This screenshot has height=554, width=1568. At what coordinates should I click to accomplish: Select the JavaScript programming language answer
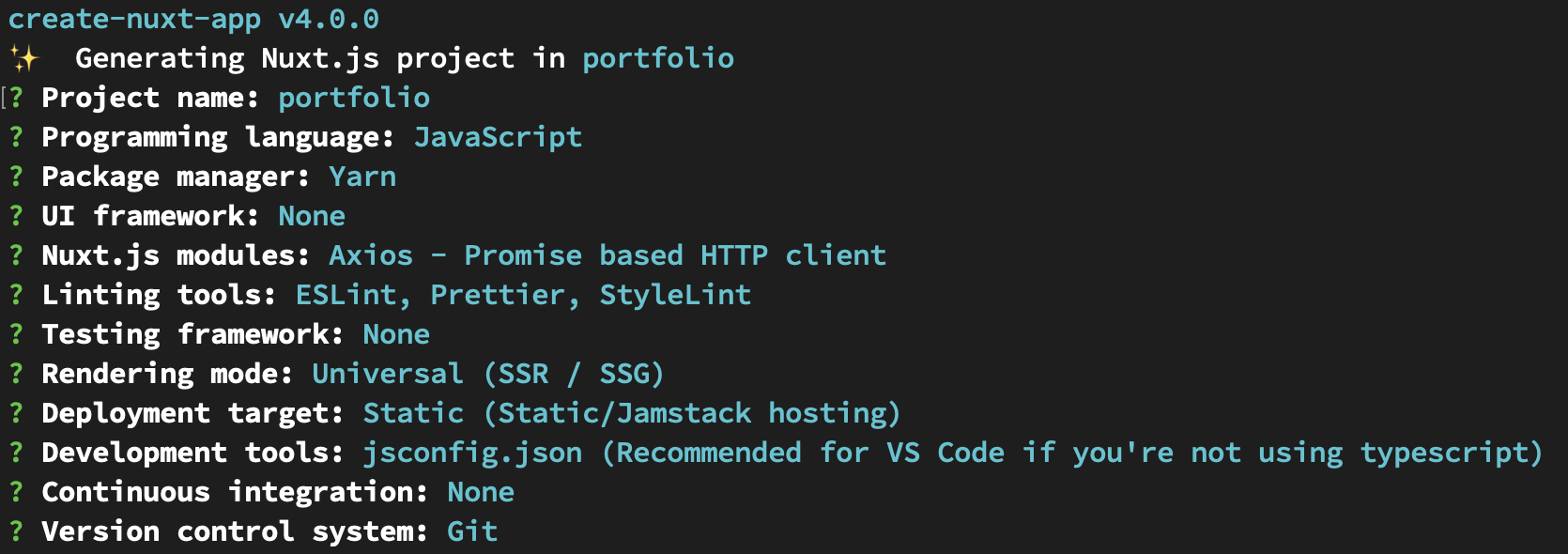point(498,137)
